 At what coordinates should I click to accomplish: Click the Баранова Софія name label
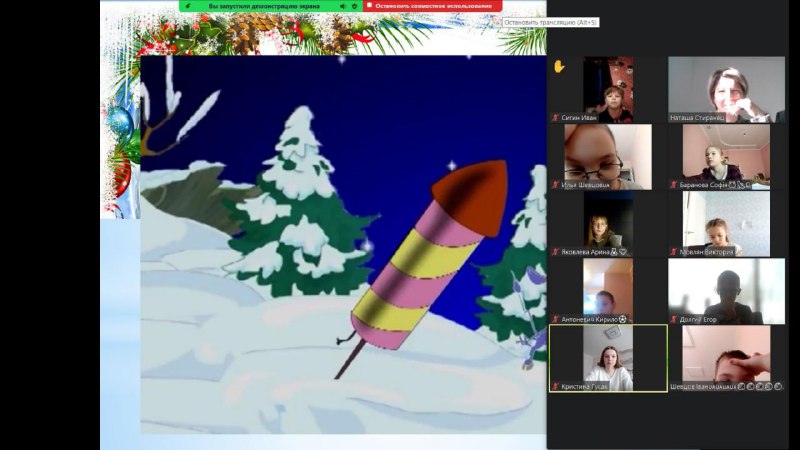706,184
